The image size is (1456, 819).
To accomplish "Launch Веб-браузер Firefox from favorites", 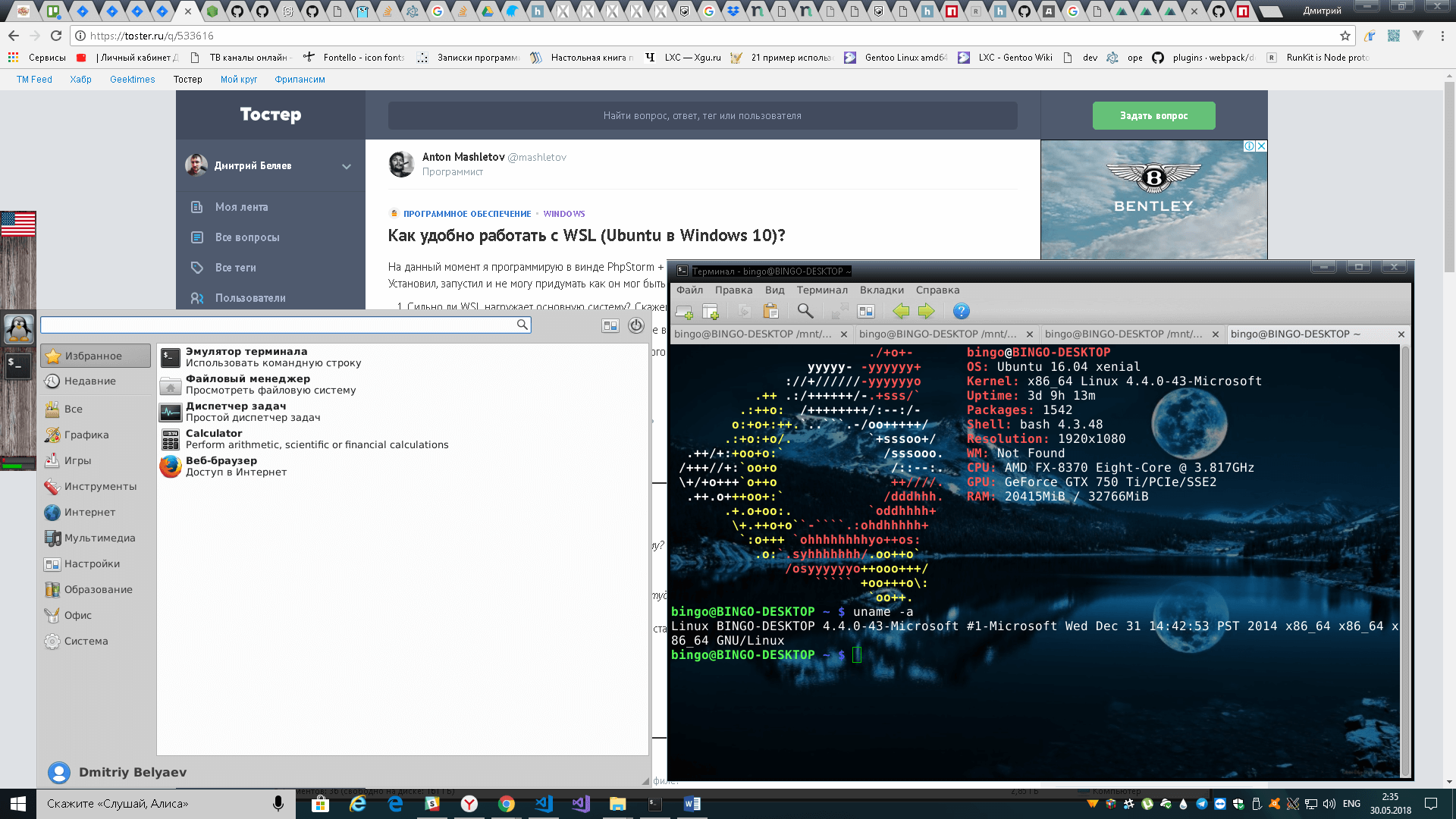I will tap(402, 466).
